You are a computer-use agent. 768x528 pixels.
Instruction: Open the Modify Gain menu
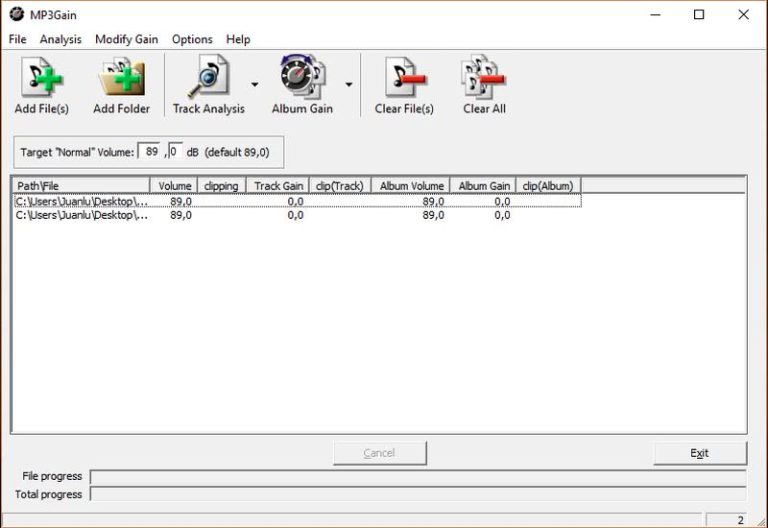126,39
